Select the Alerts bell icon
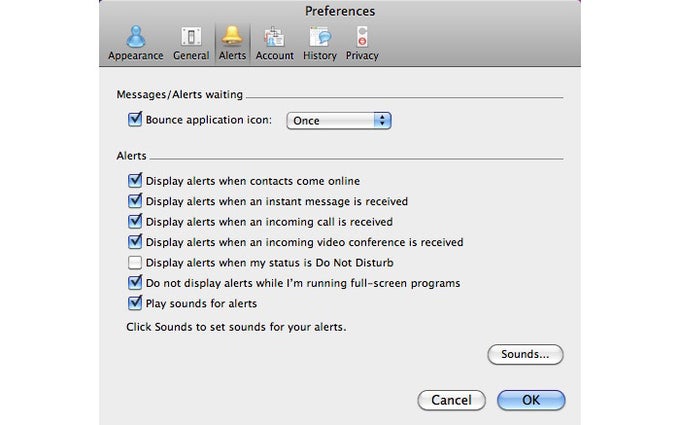The image size is (680, 425). [232, 36]
